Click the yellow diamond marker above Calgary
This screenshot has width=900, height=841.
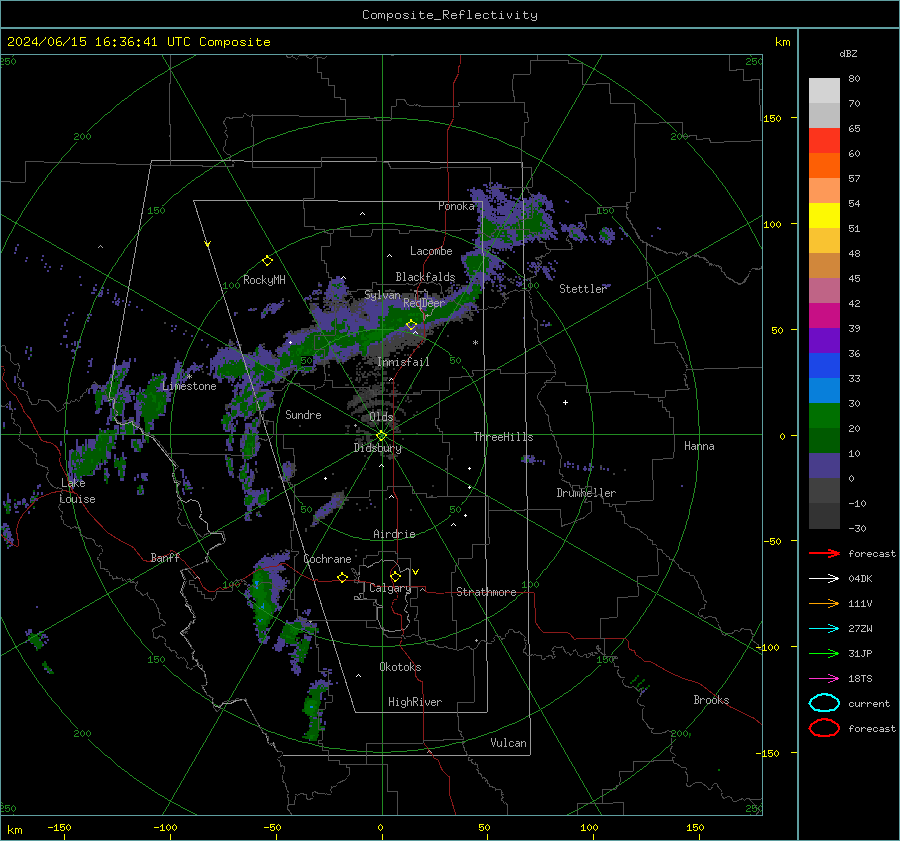point(395,576)
